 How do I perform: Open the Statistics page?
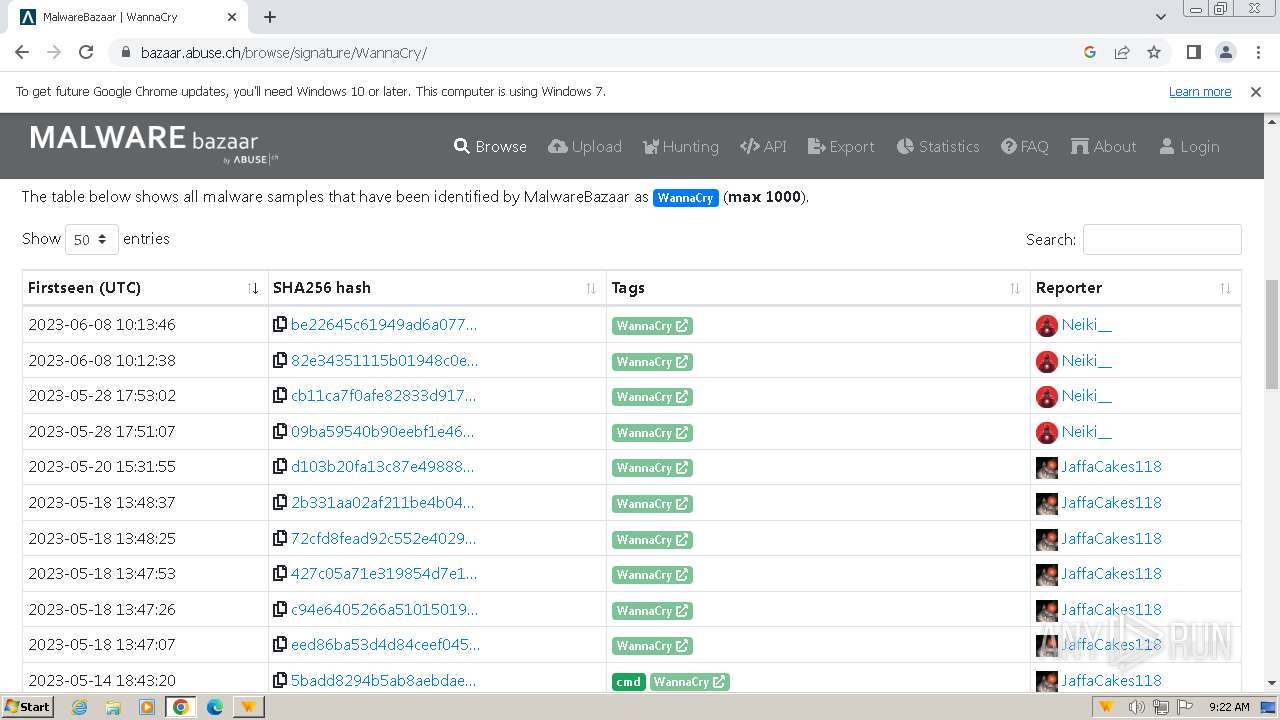[938, 146]
